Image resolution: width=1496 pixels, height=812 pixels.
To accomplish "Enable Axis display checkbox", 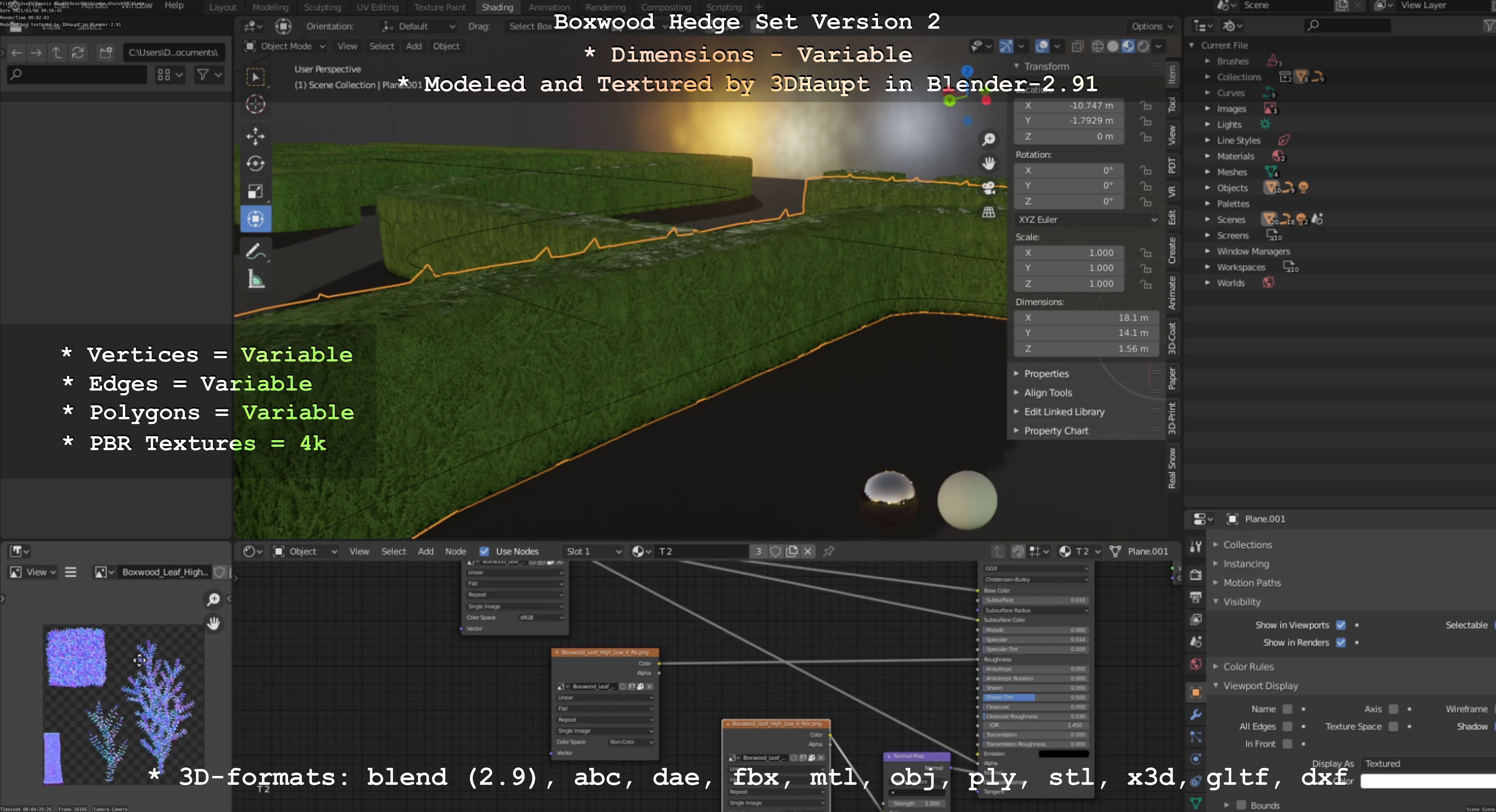I will tap(1393, 709).
